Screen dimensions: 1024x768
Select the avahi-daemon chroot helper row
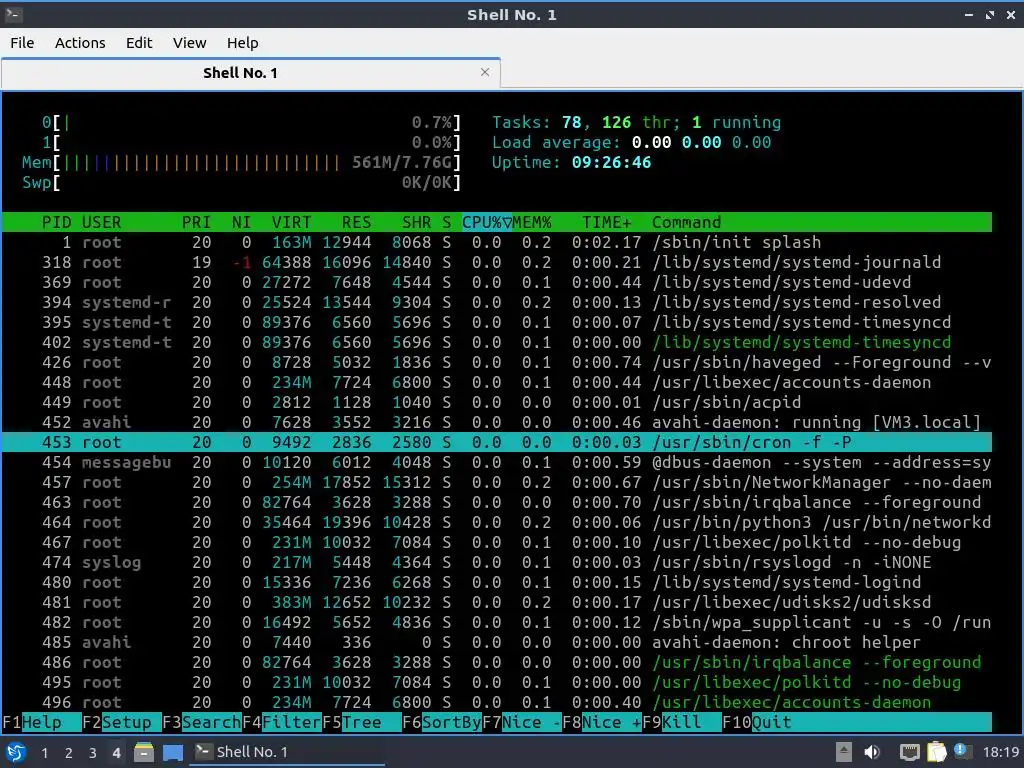click(x=496, y=643)
